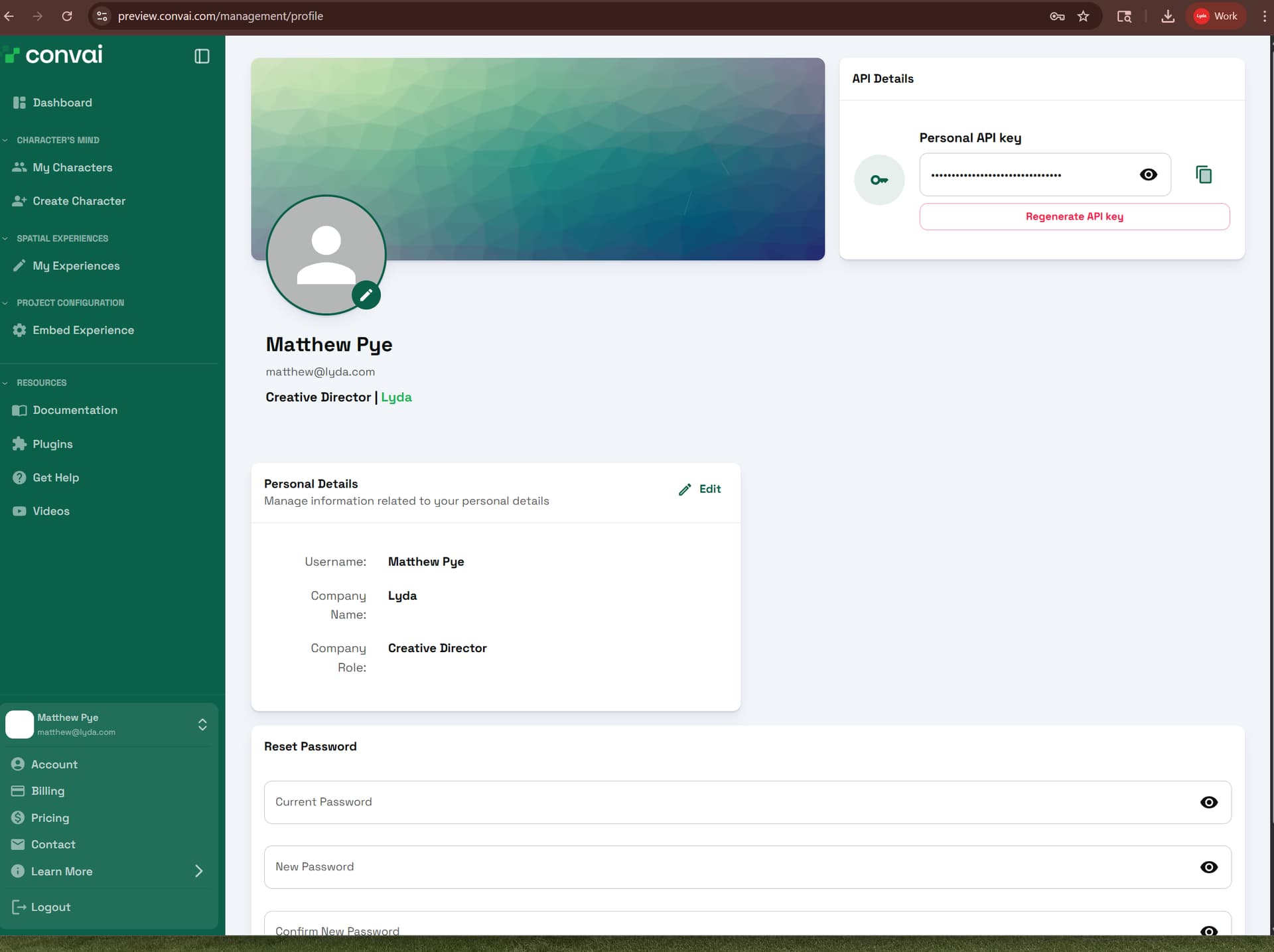1274x952 pixels.
Task: Bookmark this page with the star icon
Action: tap(1083, 17)
